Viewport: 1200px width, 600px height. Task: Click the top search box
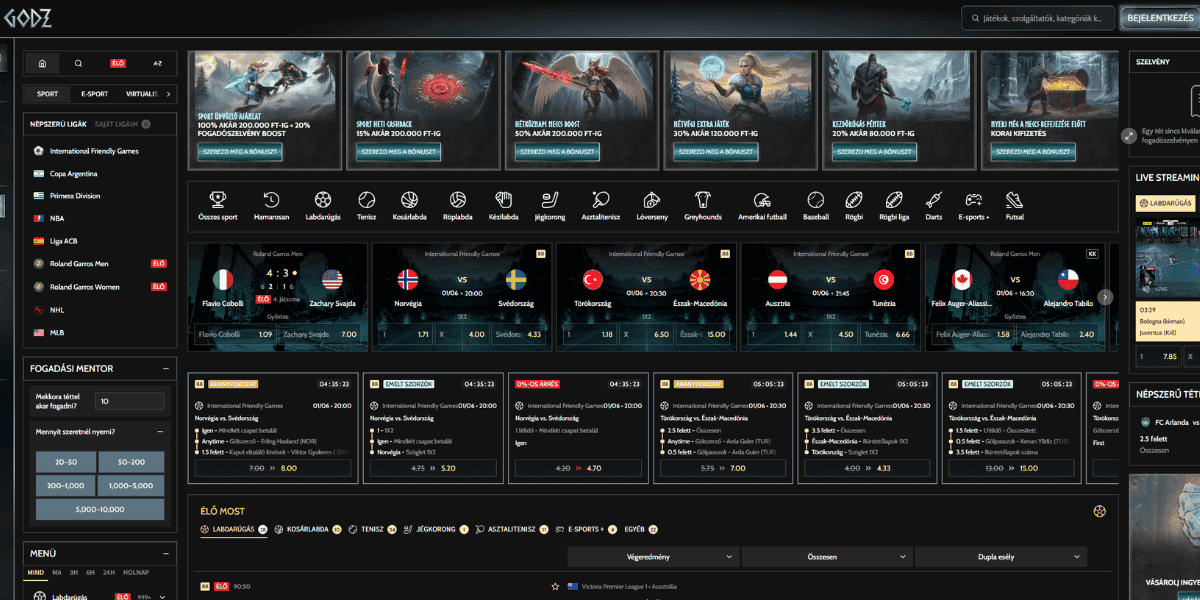click(x=1038, y=18)
